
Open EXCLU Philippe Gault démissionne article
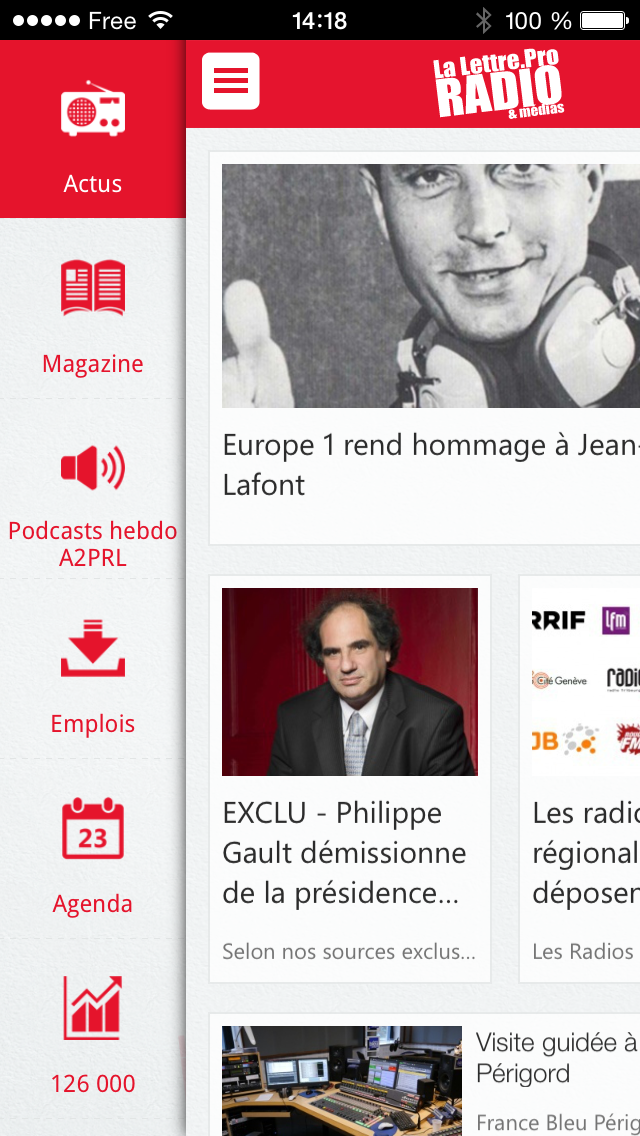(345, 853)
